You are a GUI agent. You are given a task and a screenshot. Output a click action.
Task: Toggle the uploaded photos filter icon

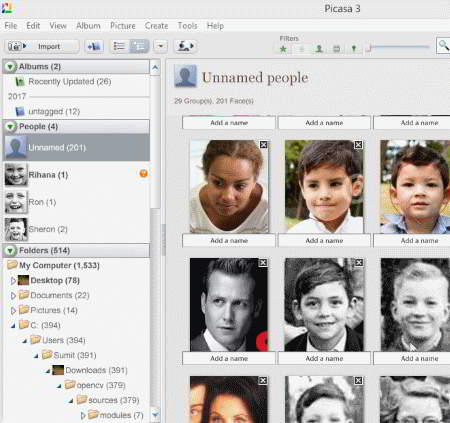301,49
